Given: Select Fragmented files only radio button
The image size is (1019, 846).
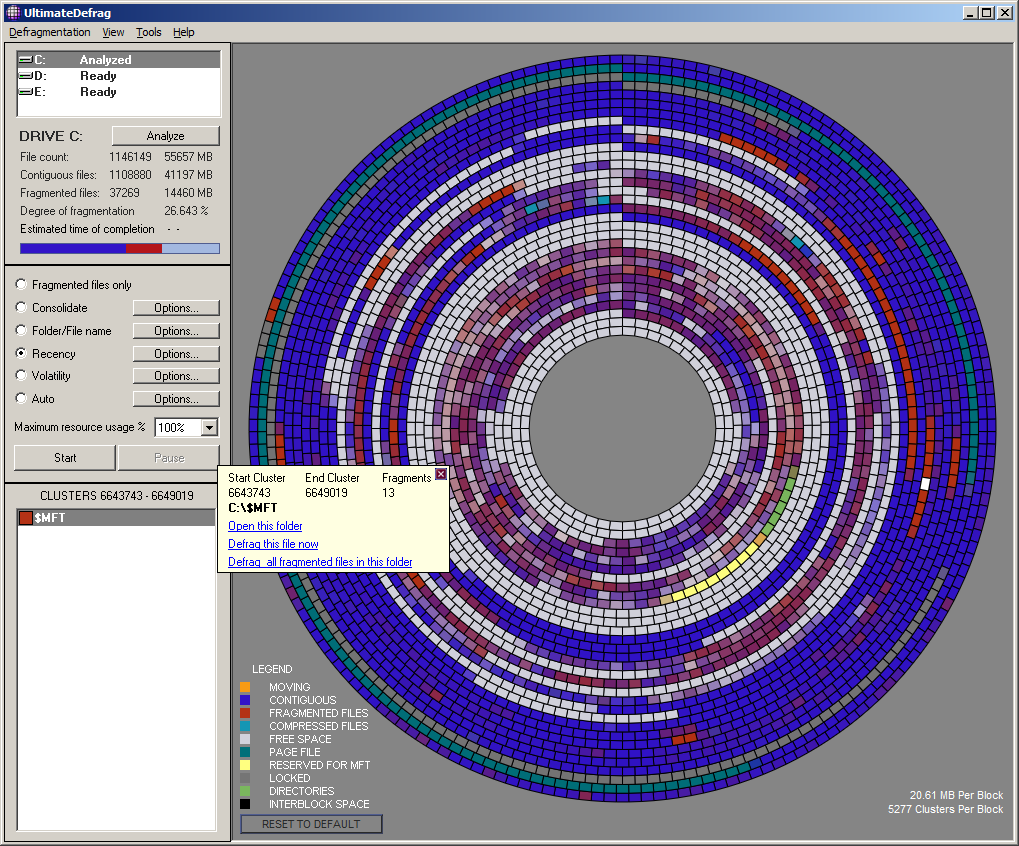Looking at the screenshot, I should 21,284.
